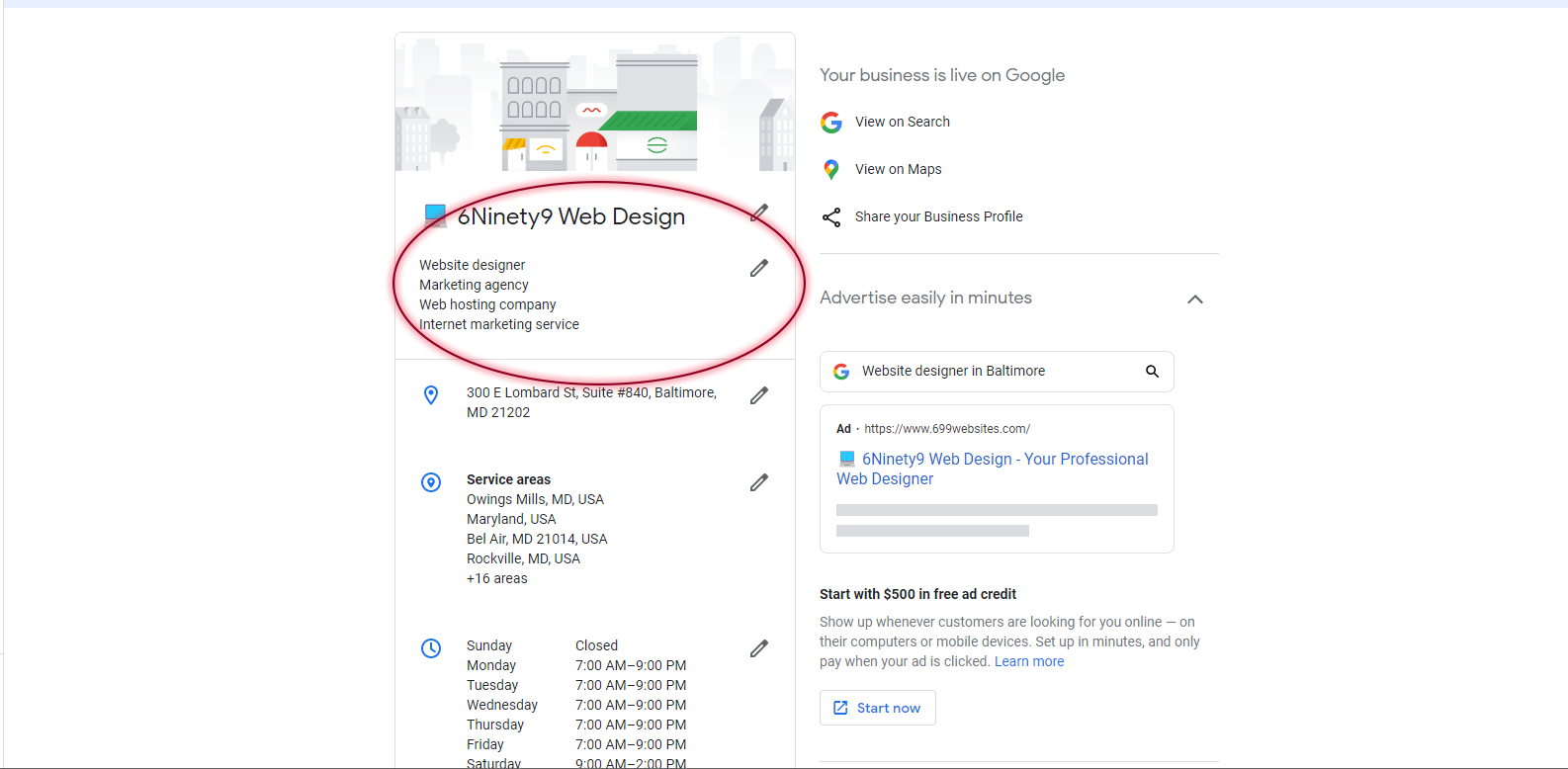Click the Web hosting company category
1568x769 pixels.
click(x=487, y=304)
